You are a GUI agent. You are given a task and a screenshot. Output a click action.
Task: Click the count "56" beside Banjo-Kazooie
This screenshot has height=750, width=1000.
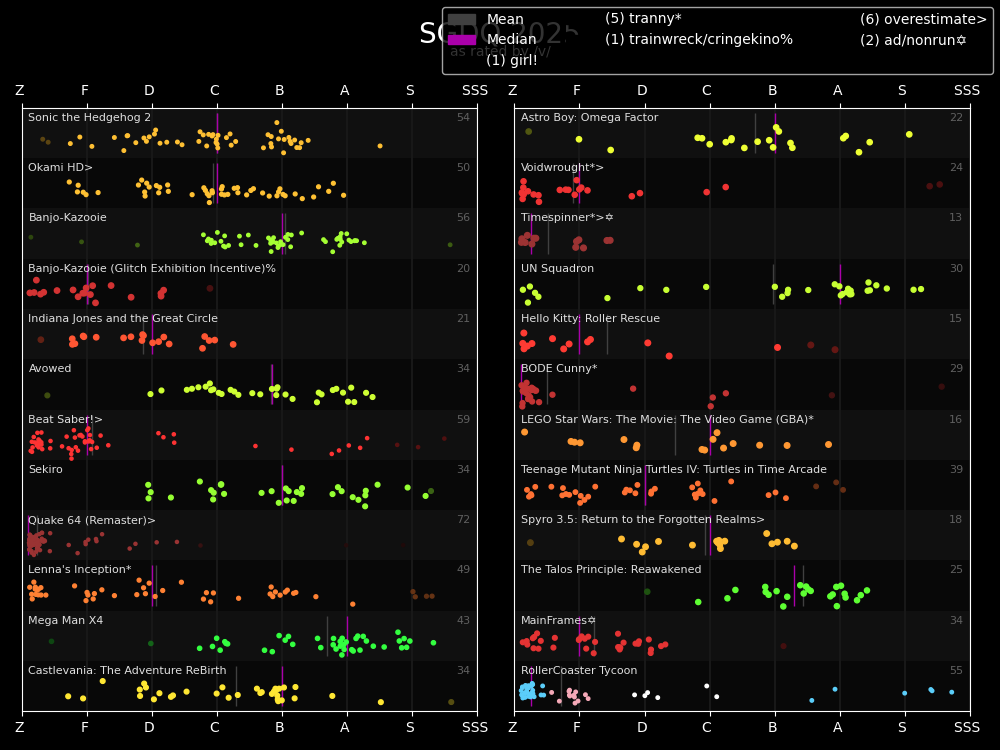[x=463, y=217]
